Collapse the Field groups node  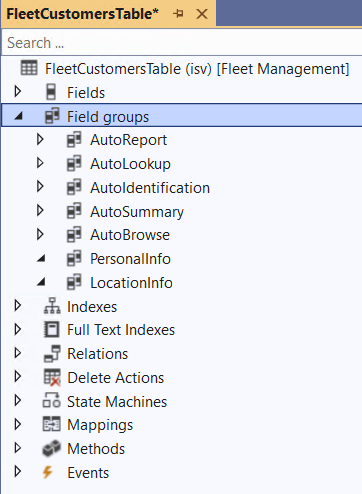tap(18, 116)
